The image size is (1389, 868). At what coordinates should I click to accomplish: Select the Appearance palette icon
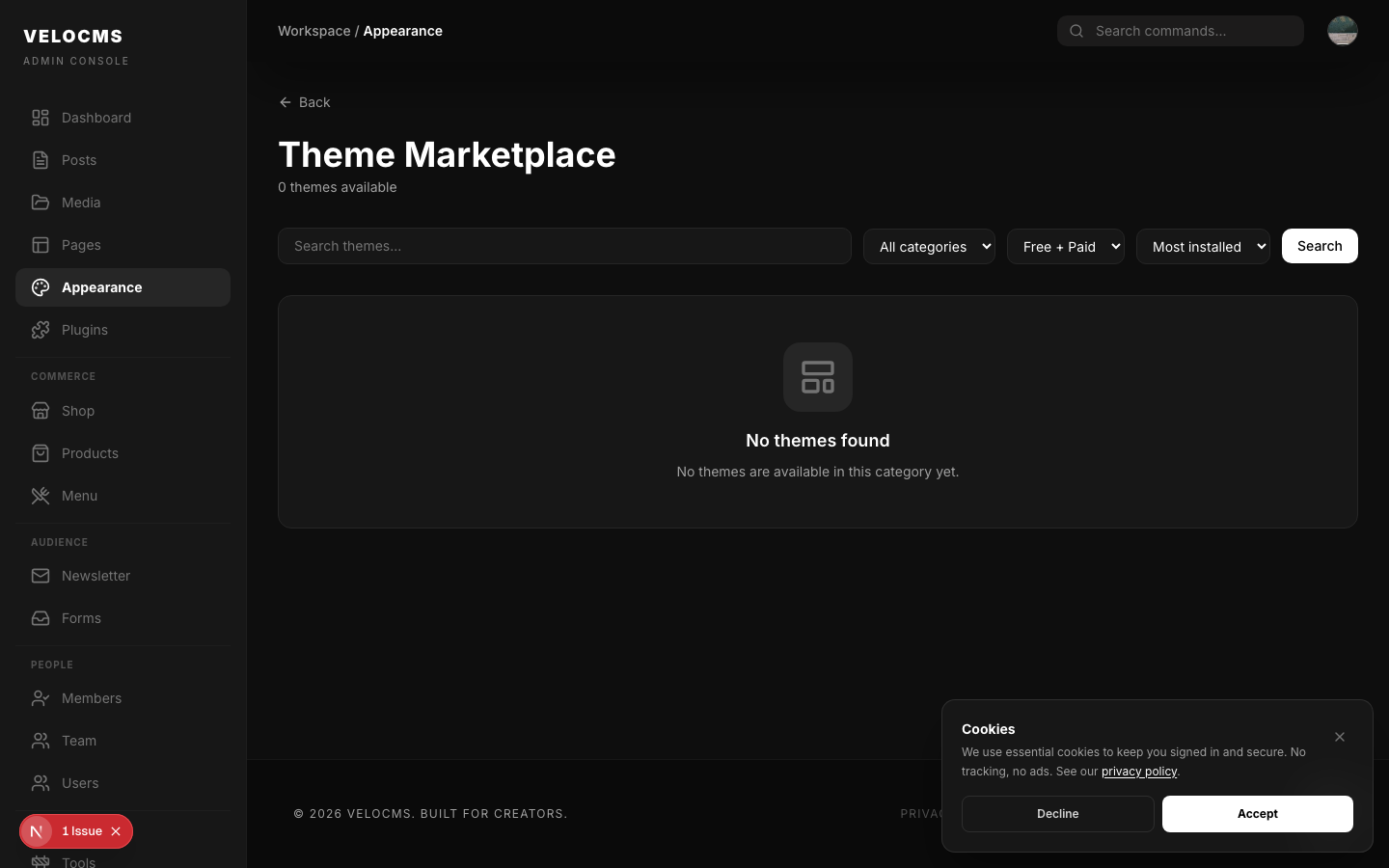40,287
